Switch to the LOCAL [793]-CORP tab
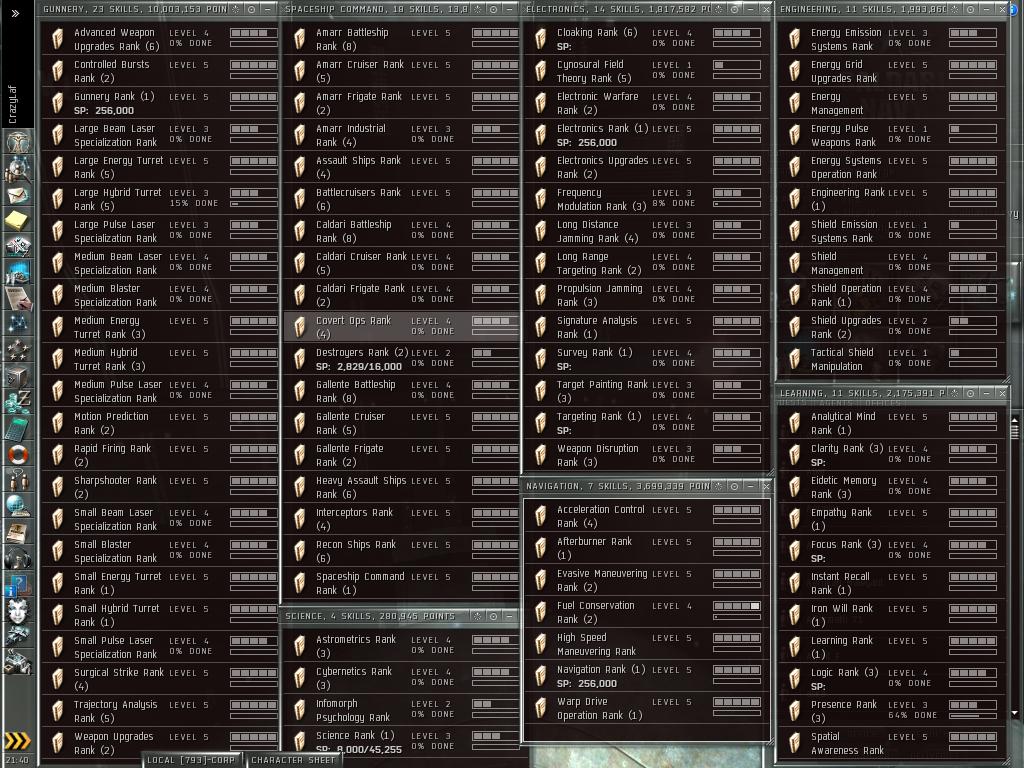Viewport: 1024px width, 768px height. (x=191, y=760)
